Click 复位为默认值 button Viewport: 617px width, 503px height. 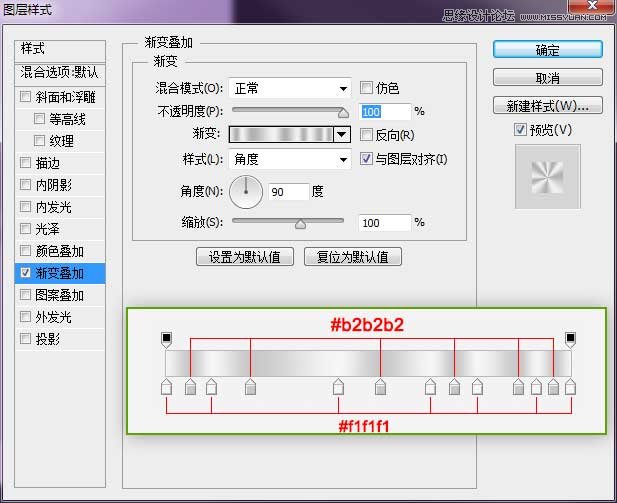[353, 257]
